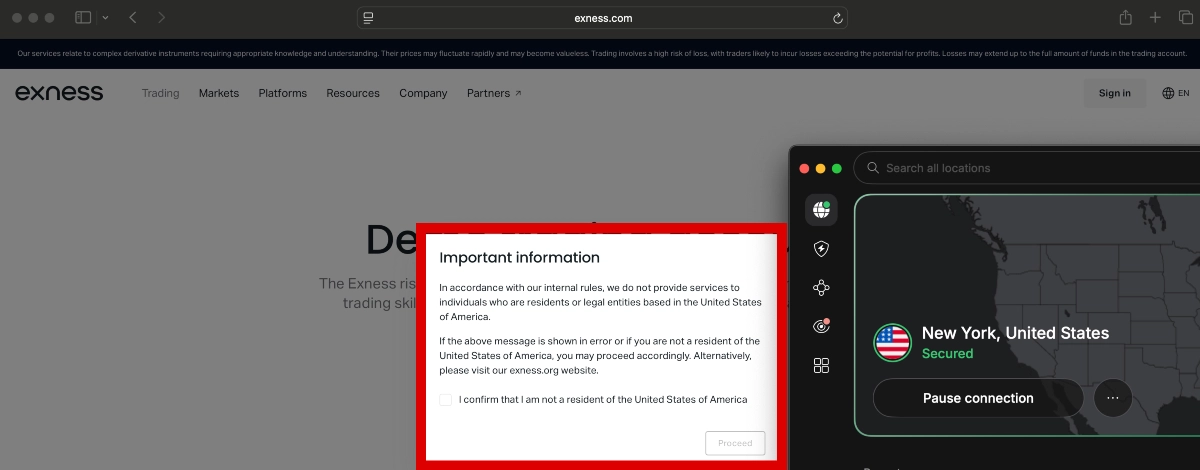The image size is (1200, 470).
Task: Open the VPN dark web monitor target icon
Action: click(x=821, y=326)
